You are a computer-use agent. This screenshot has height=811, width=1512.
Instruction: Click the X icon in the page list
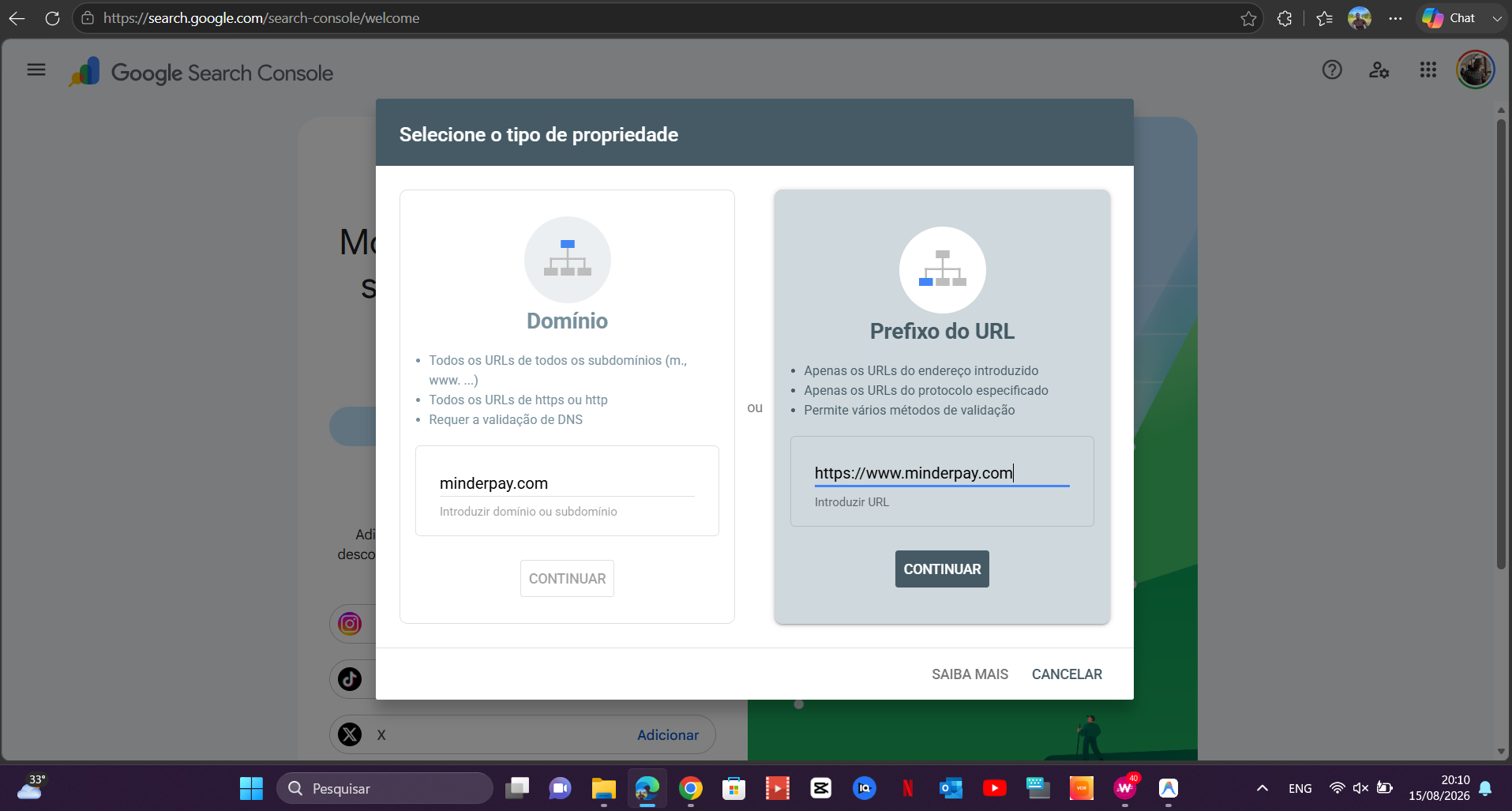coord(350,734)
